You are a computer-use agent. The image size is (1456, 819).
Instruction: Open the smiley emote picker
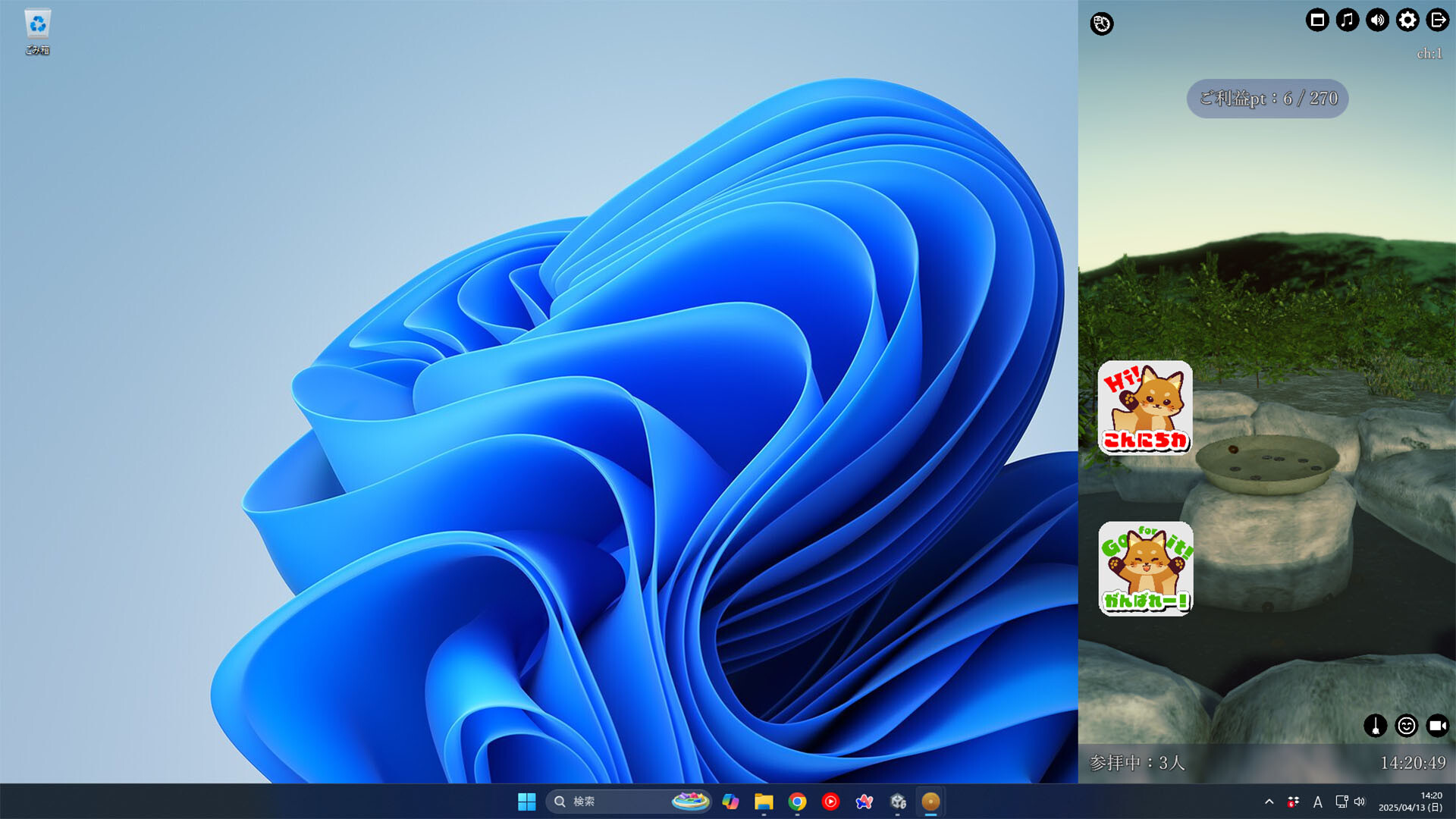coord(1406,726)
